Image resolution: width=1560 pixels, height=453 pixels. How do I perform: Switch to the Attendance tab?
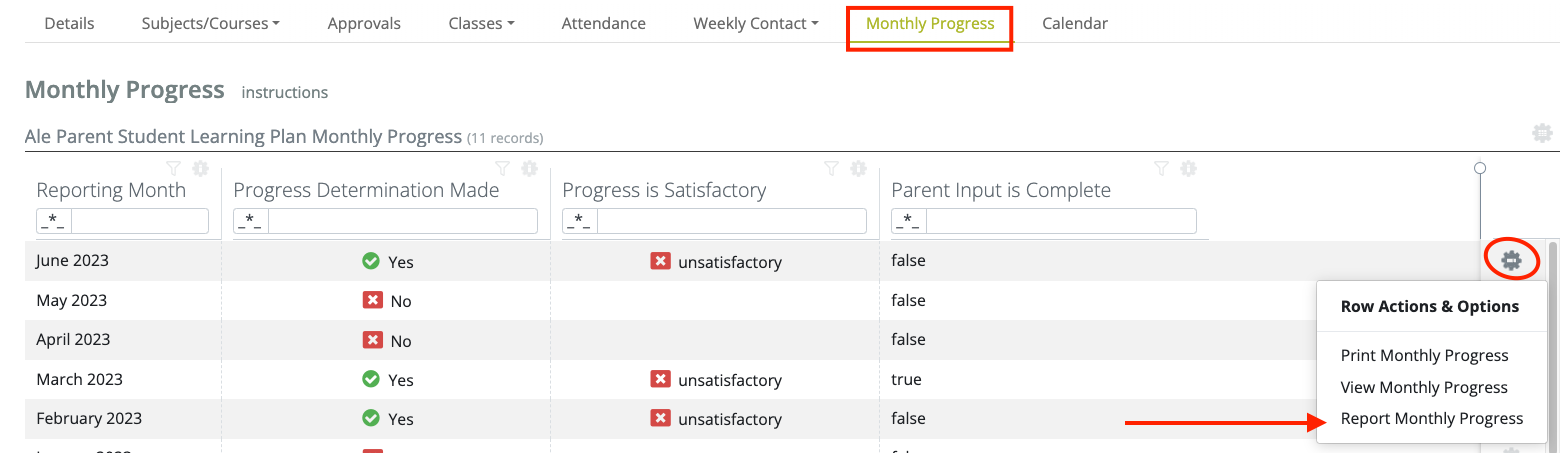603,23
